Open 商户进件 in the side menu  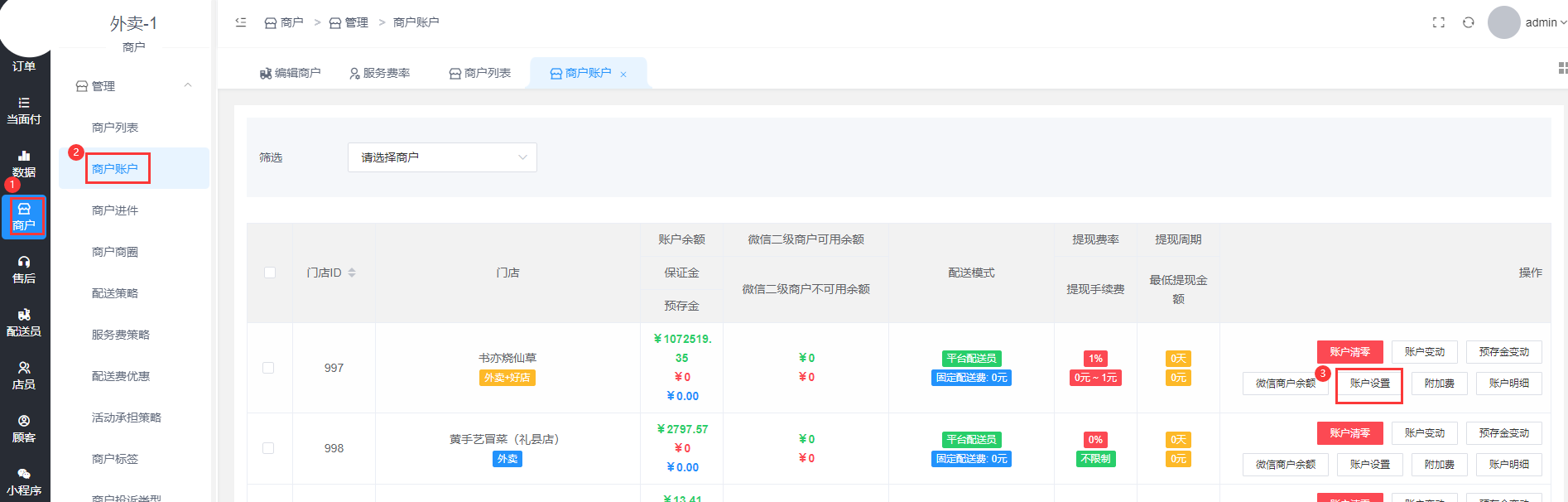[x=115, y=210]
